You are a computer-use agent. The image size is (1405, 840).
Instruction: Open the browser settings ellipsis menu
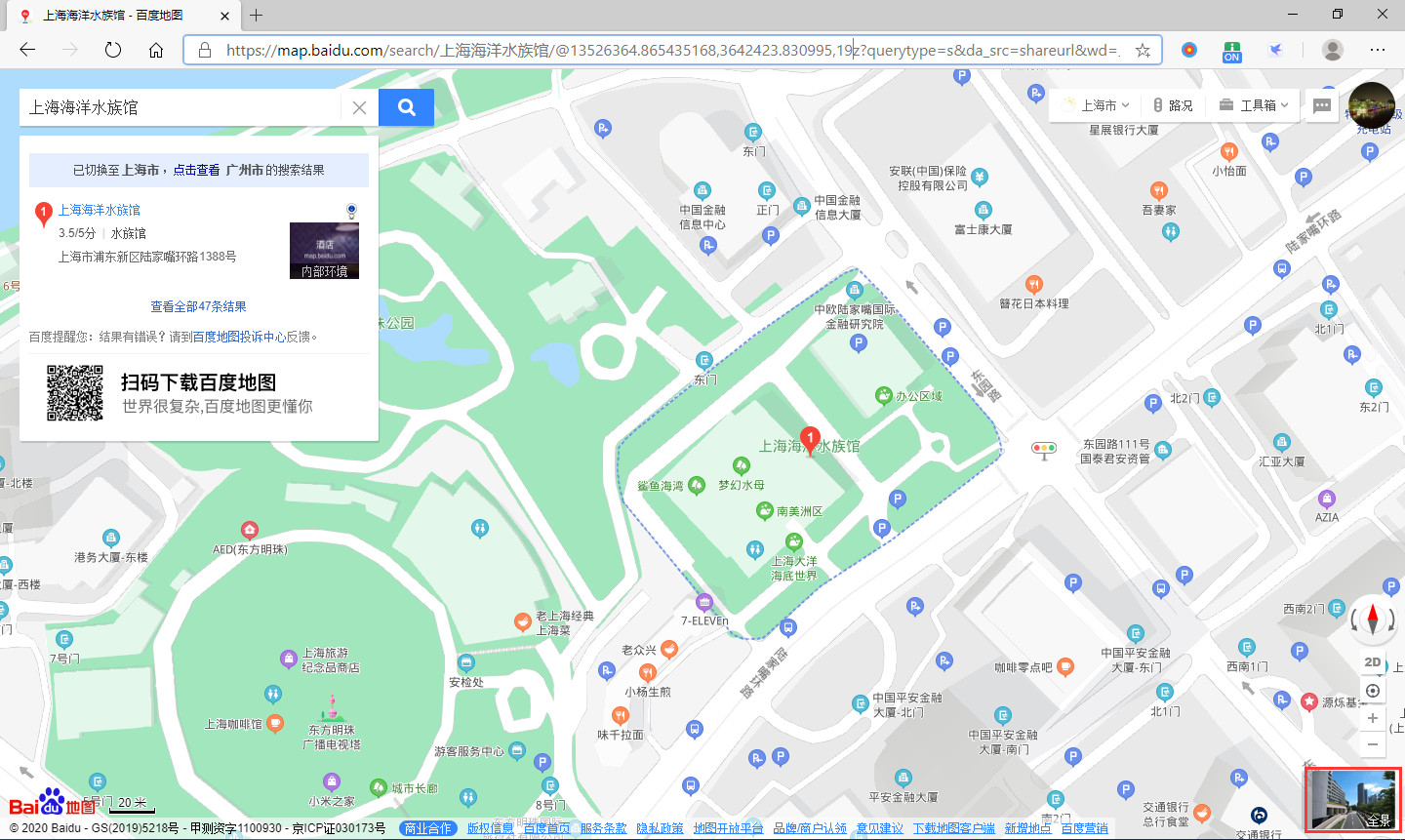[x=1377, y=50]
